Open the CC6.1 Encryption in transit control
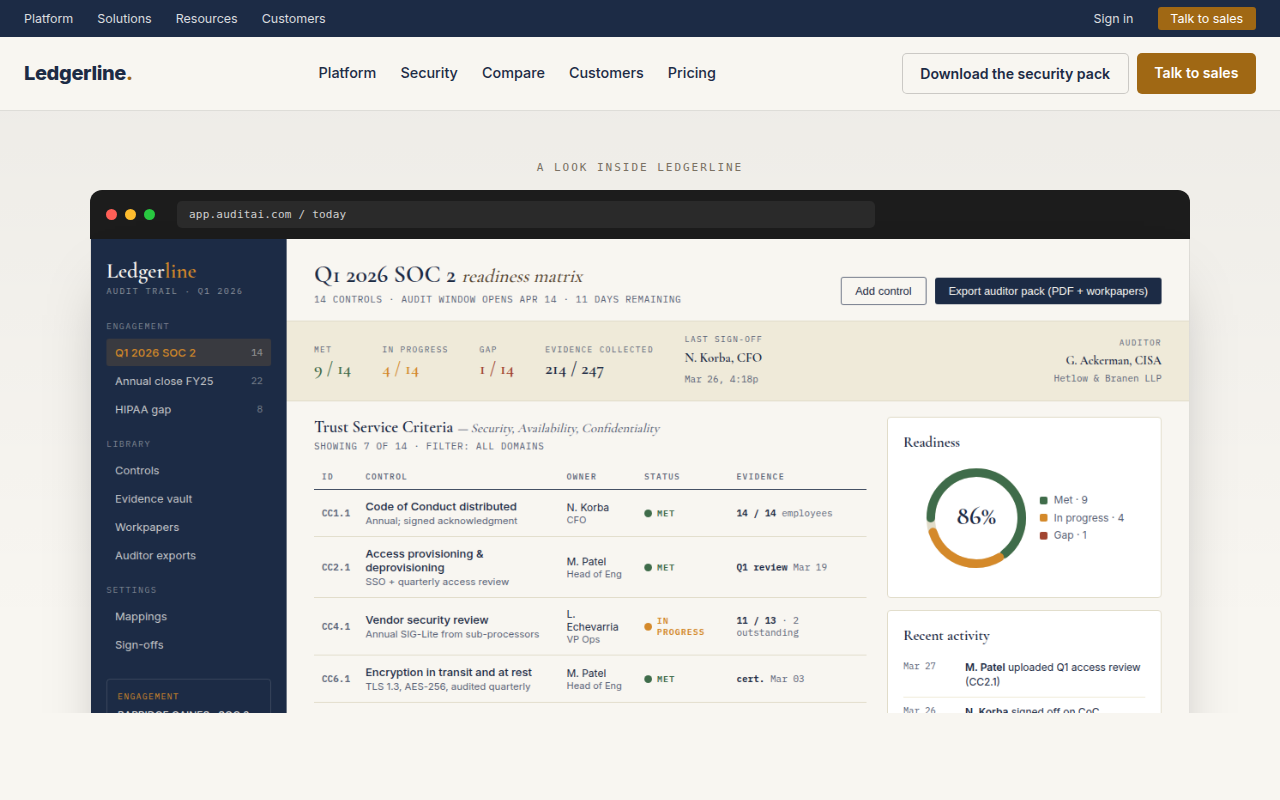Screen dimensions: 1280x800 tap(590, 679)
